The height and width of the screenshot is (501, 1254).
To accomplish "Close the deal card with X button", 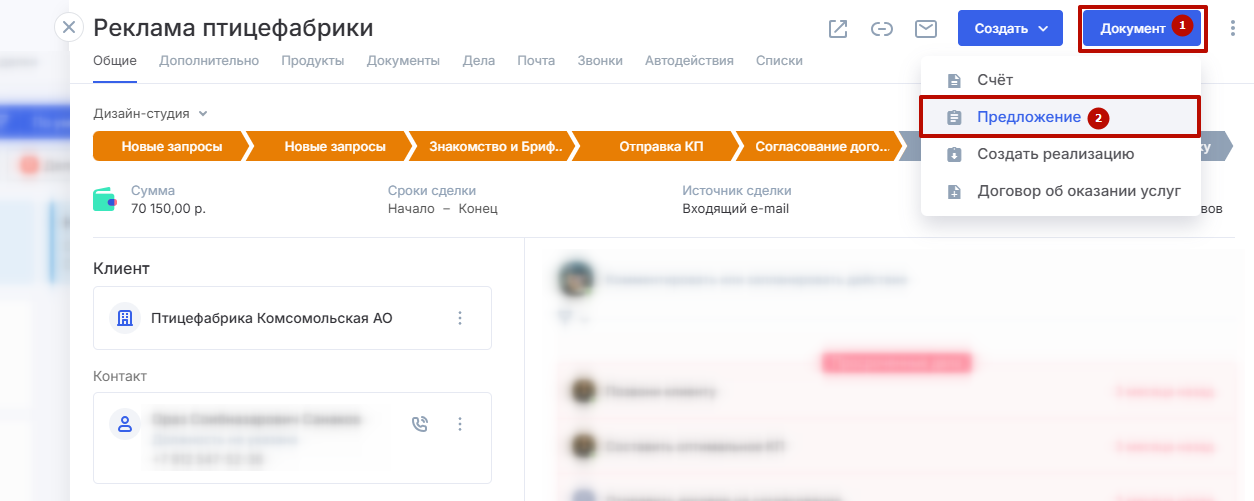I will tap(68, 28).
